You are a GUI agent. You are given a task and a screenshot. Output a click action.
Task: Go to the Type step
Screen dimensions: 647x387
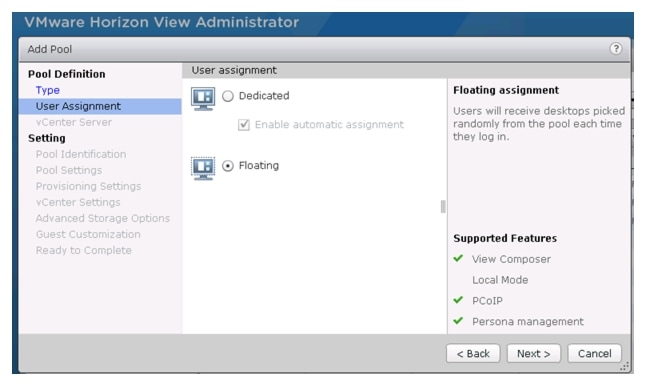click(47, 90)
